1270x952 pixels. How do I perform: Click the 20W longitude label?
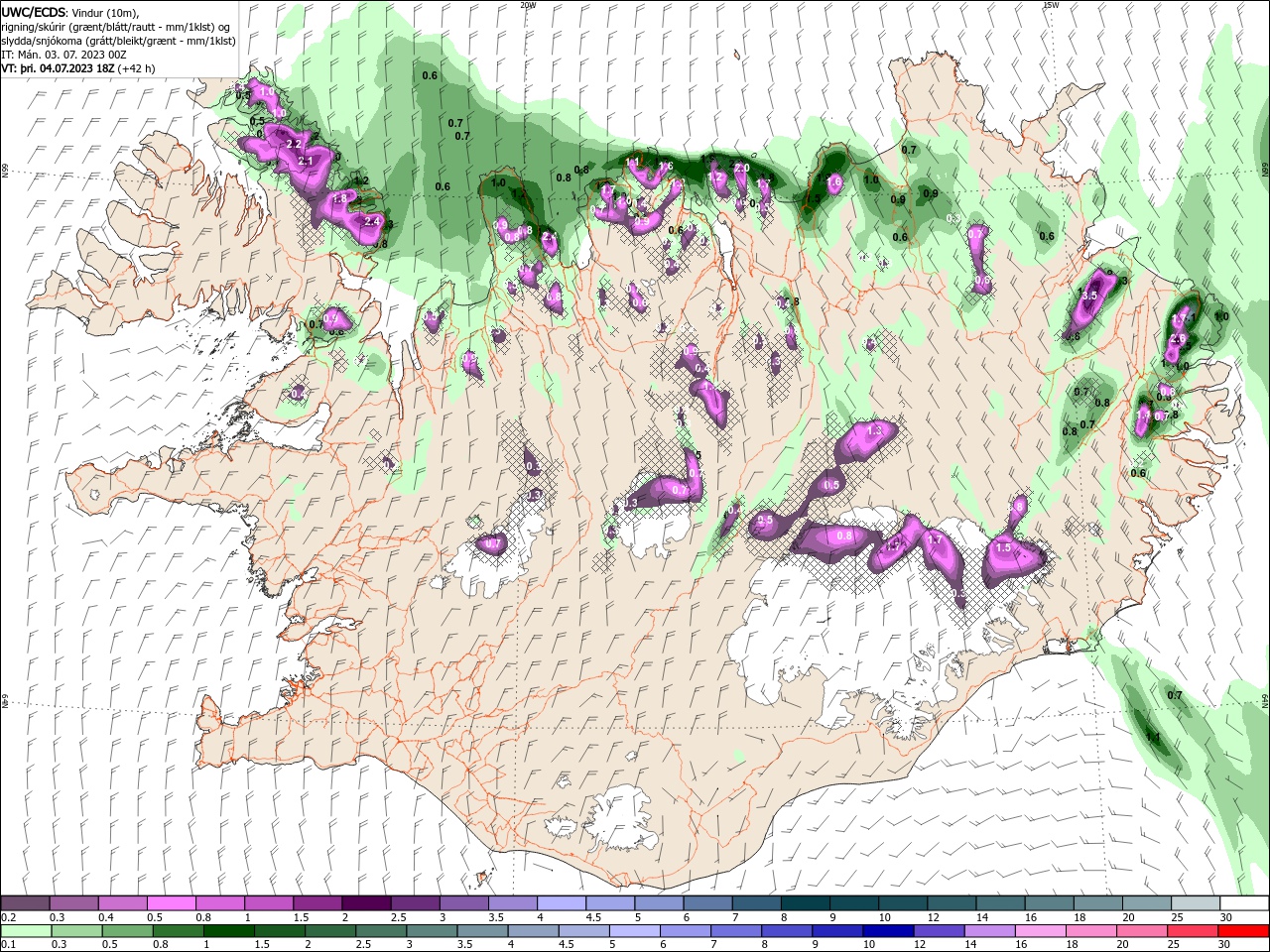[528, 4]
